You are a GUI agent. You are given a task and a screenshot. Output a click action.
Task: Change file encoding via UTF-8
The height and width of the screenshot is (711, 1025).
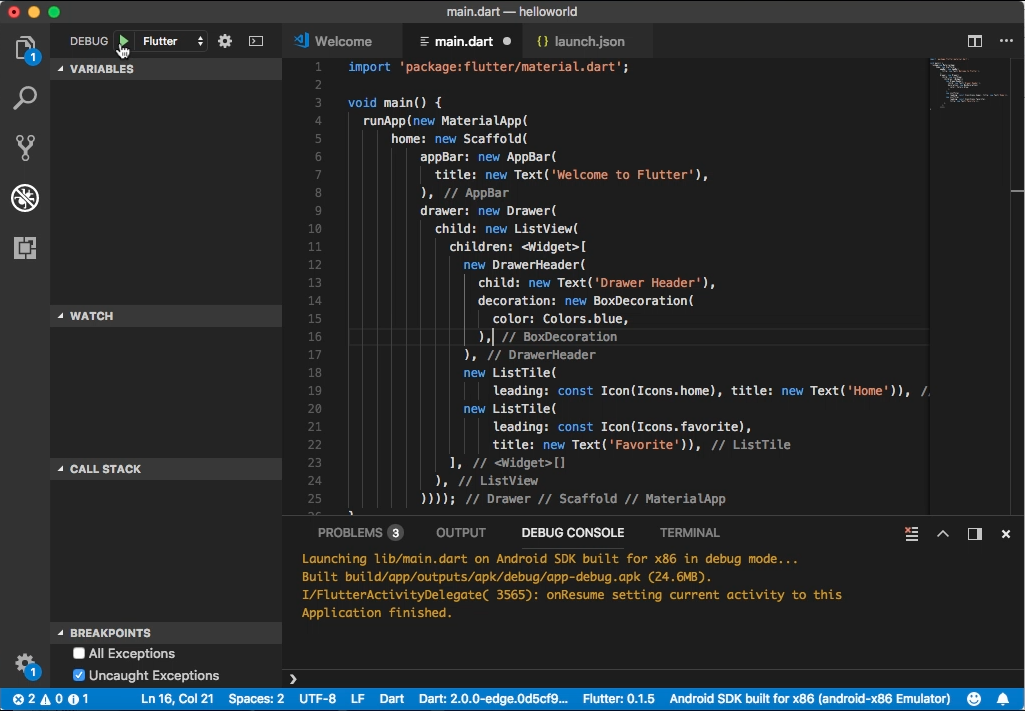(x=317, y=699)
